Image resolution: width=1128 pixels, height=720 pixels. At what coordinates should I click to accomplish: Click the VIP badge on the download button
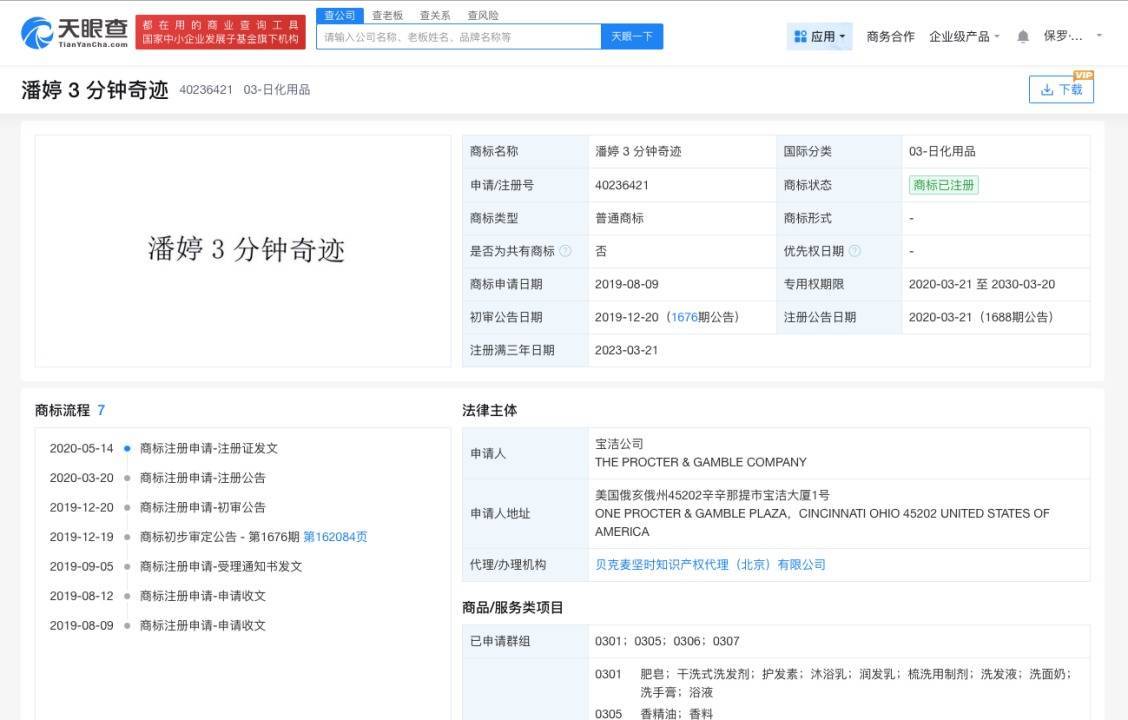pyautogui.click(x=1083, y=75)
